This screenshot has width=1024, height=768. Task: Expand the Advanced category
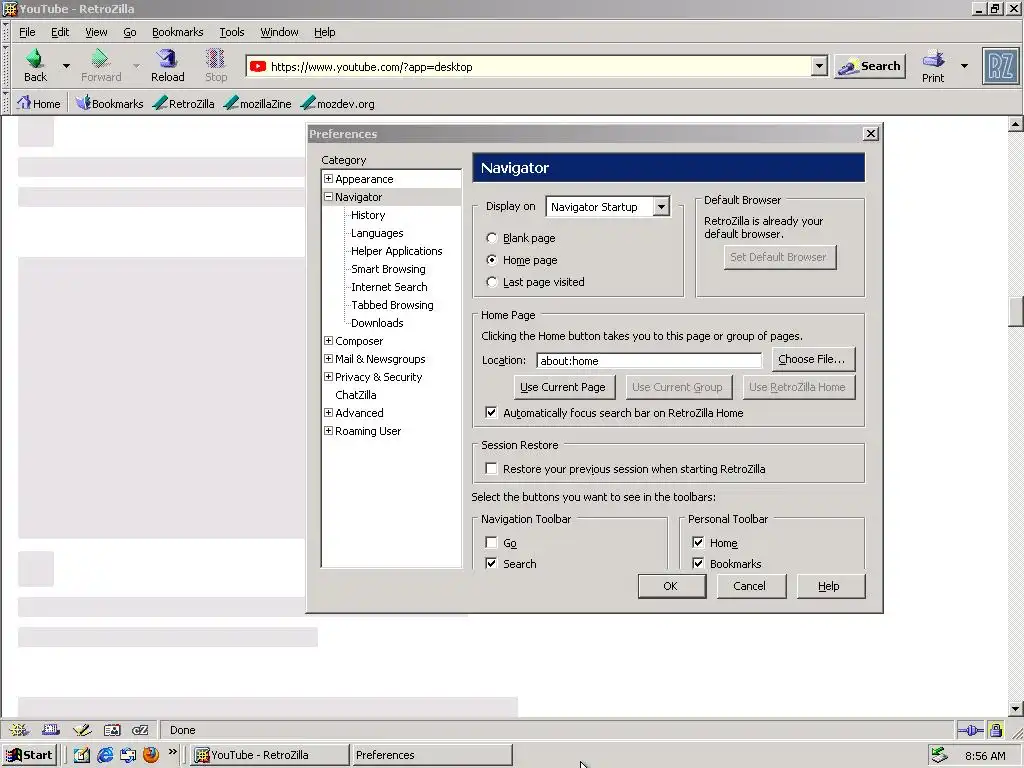(328, 412)
